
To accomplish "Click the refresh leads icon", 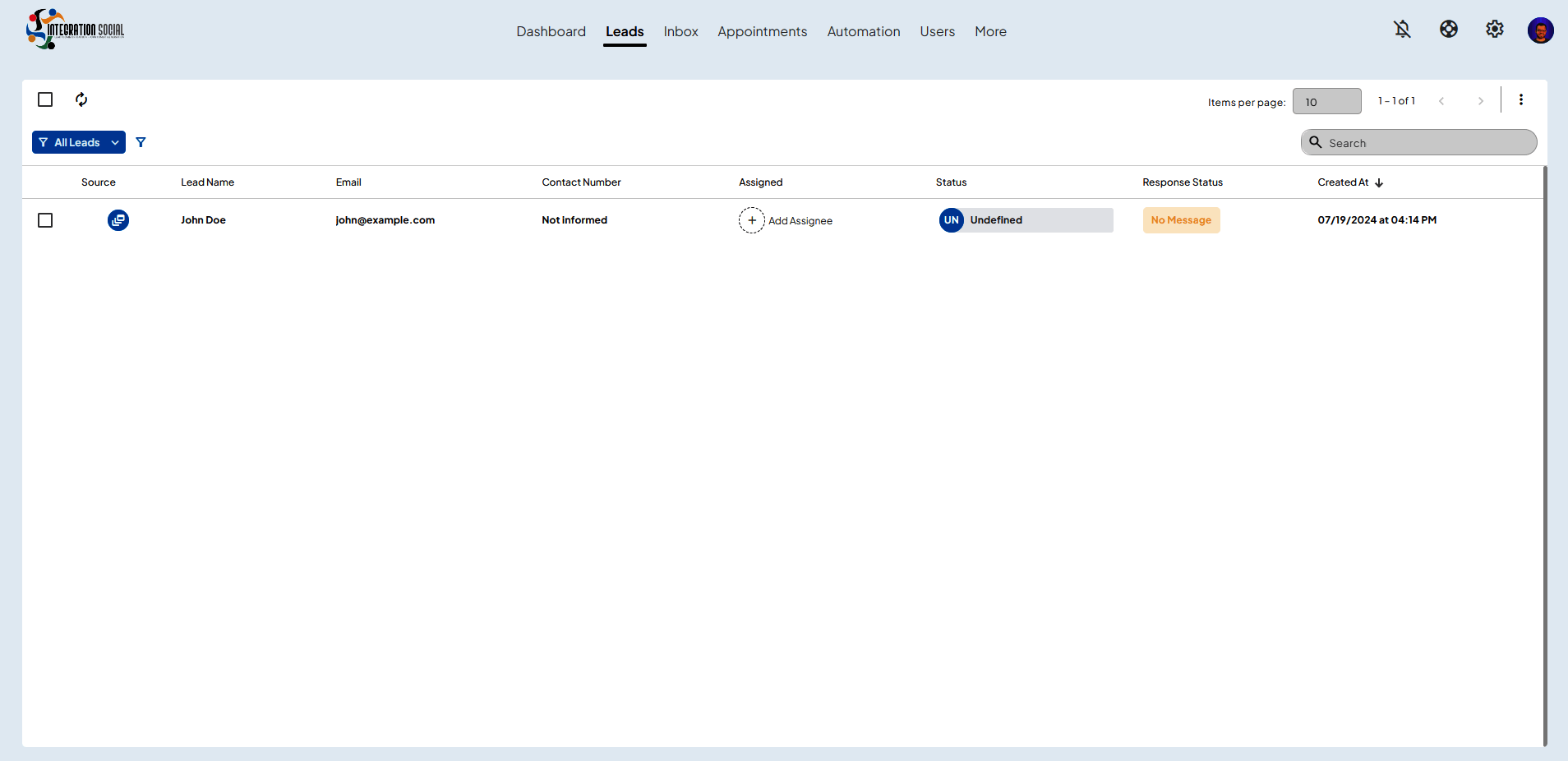I will click(81, 99).
